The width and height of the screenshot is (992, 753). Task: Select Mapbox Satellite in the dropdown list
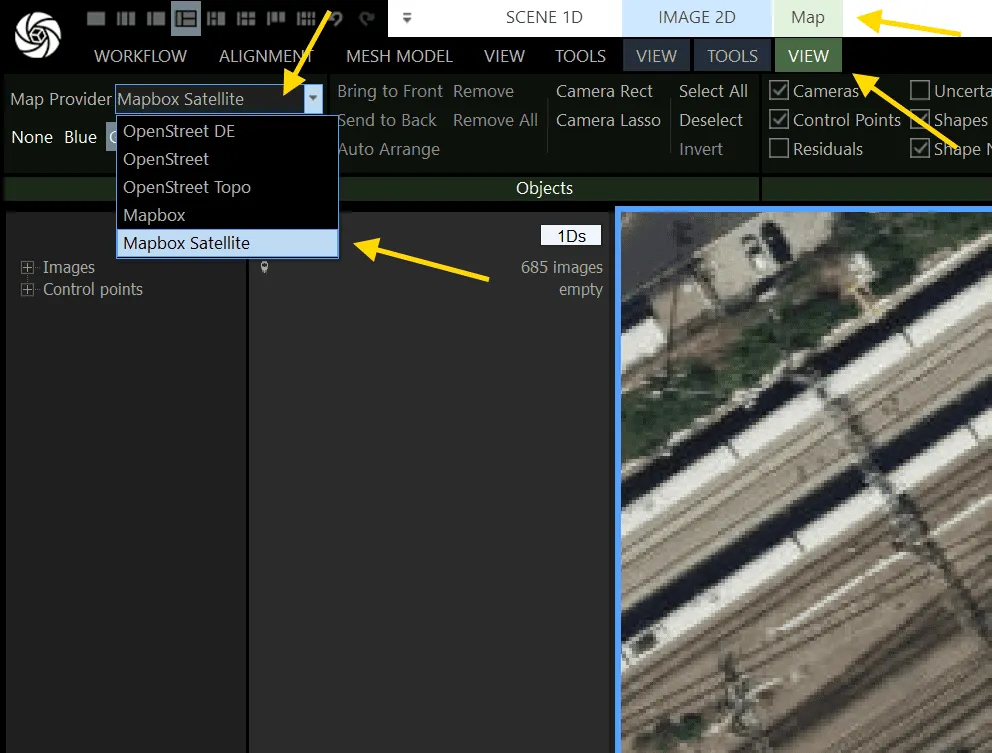click(x=227, y=243)
